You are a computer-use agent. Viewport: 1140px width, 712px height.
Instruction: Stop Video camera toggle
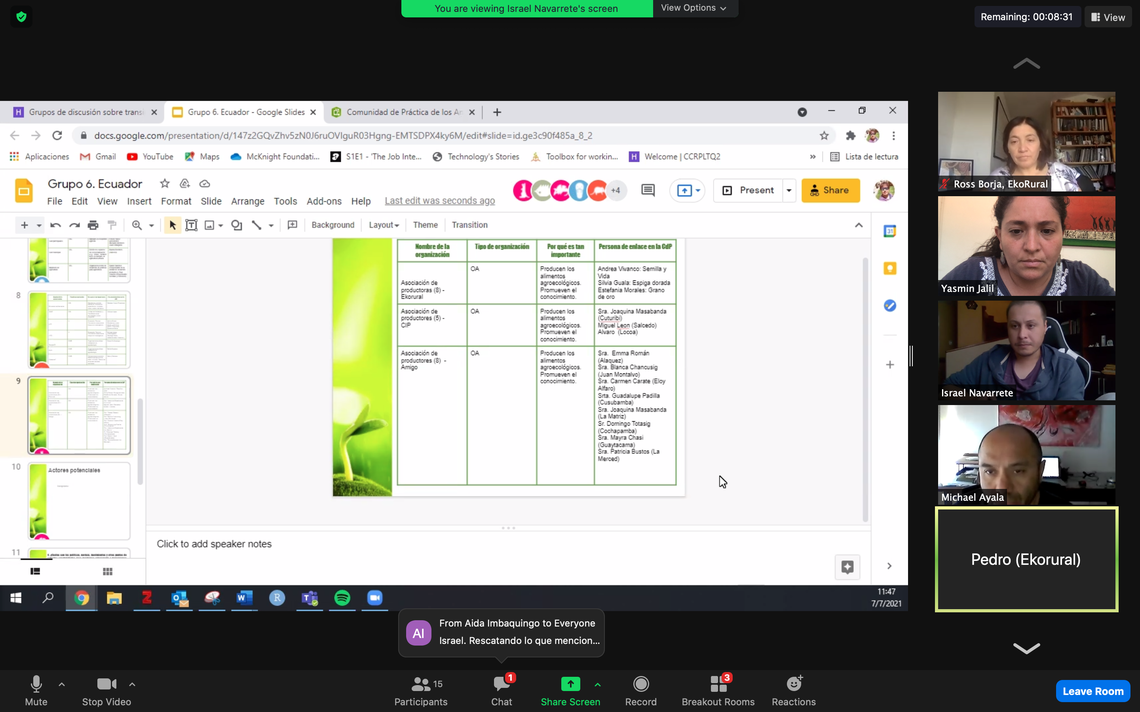tap(106, 689)
